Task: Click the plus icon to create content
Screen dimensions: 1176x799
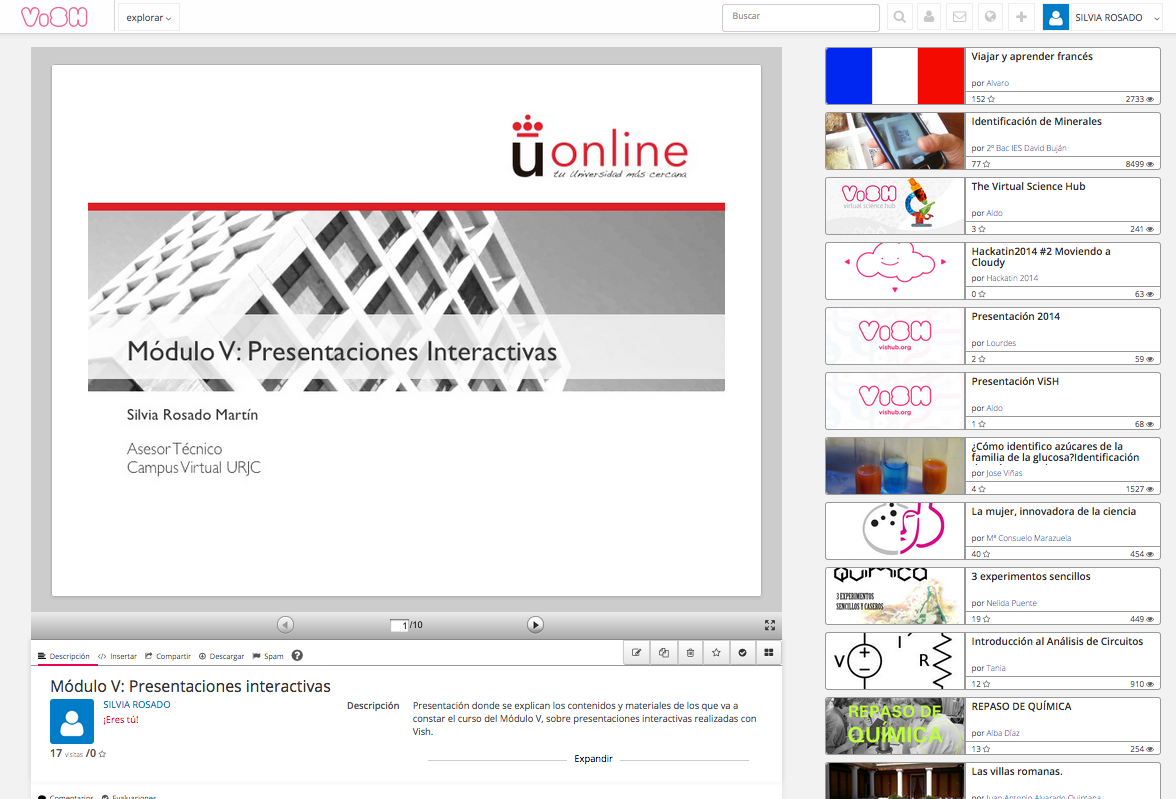Action: pos(1021,17)
